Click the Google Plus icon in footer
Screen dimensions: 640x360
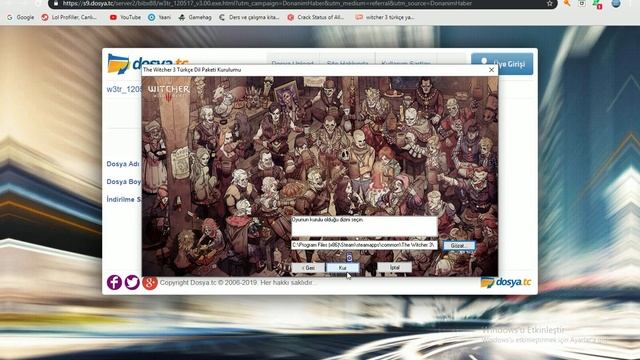coord(149,282)
